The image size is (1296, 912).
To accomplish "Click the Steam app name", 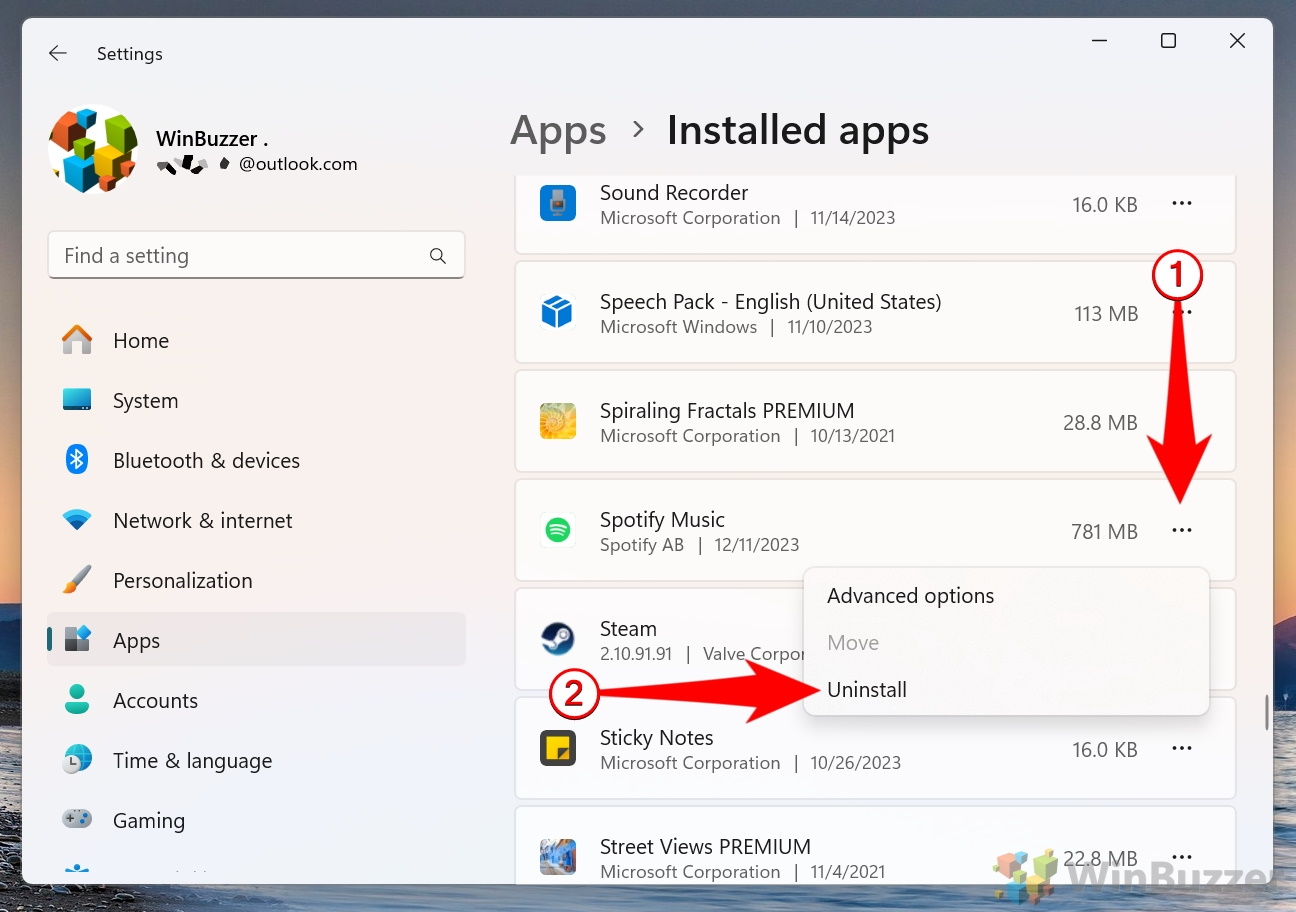I will pyautogui.click(x=628, y=629).
